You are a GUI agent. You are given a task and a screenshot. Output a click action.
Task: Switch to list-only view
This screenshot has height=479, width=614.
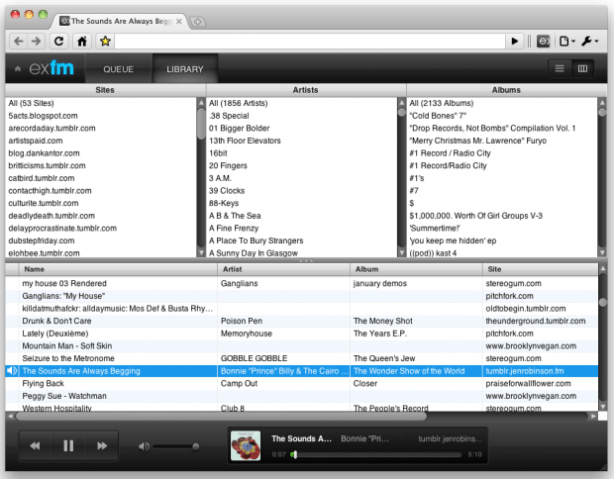pyautogui.click(x=560, y=68)
